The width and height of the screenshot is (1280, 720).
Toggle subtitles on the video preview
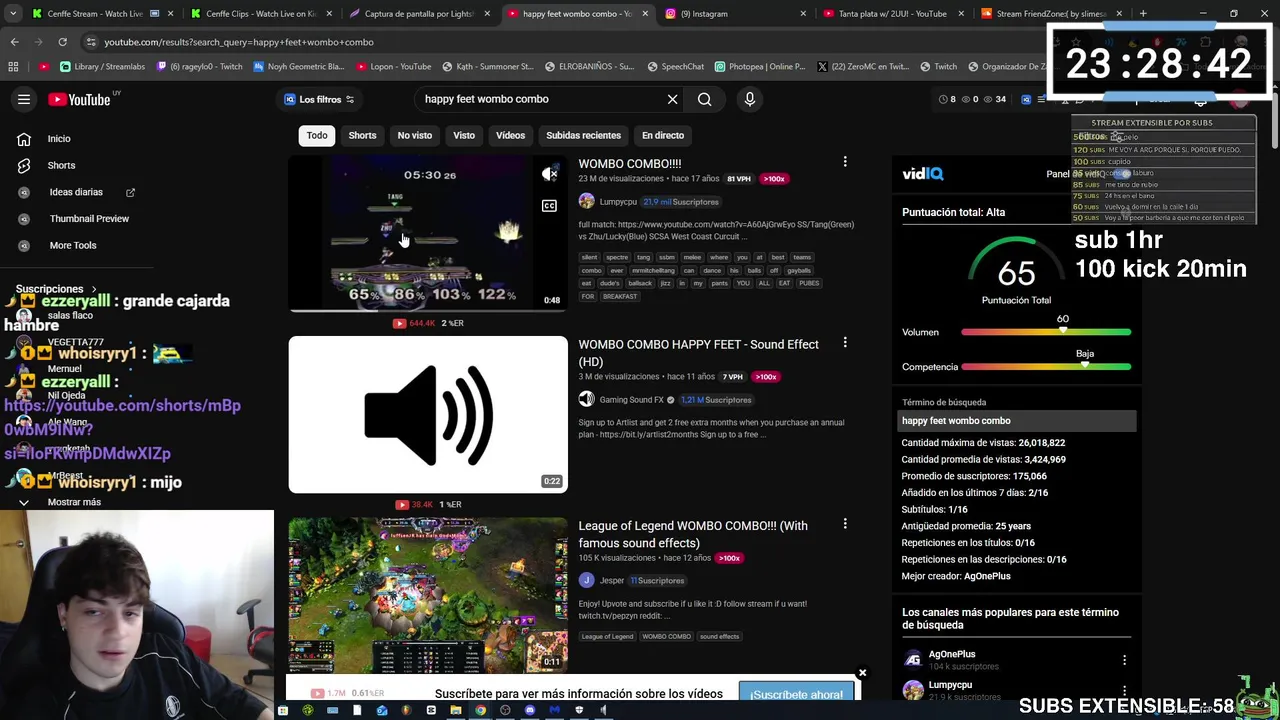[x=549, y=206]
